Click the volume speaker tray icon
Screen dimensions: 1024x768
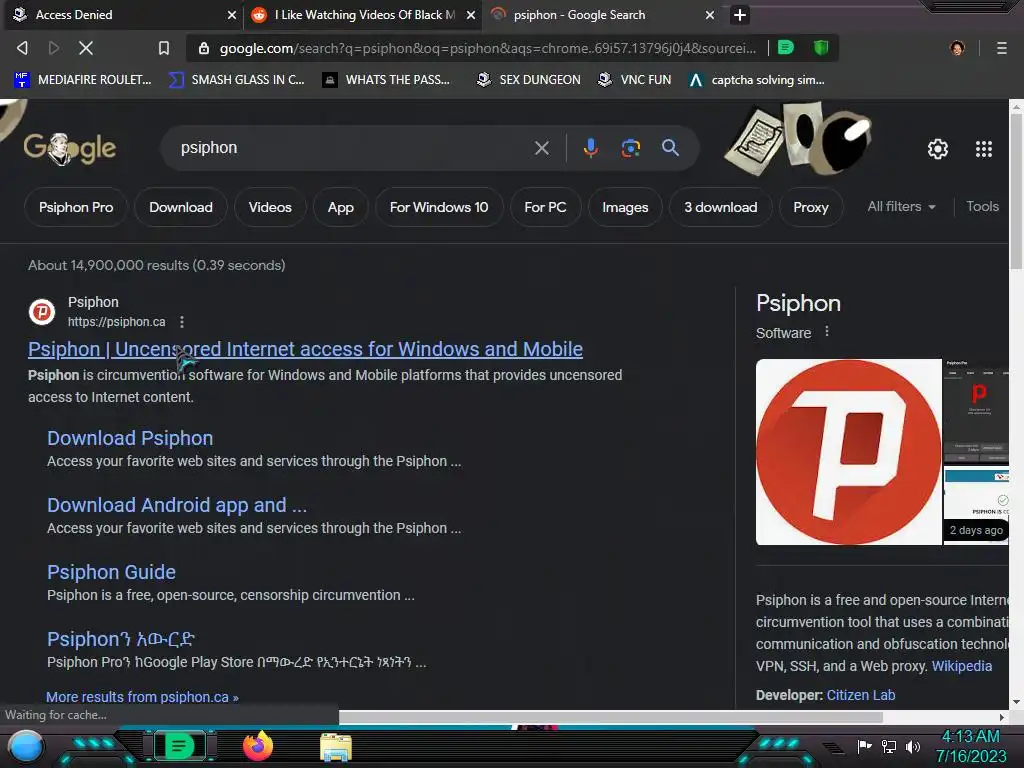coord(913,746)
